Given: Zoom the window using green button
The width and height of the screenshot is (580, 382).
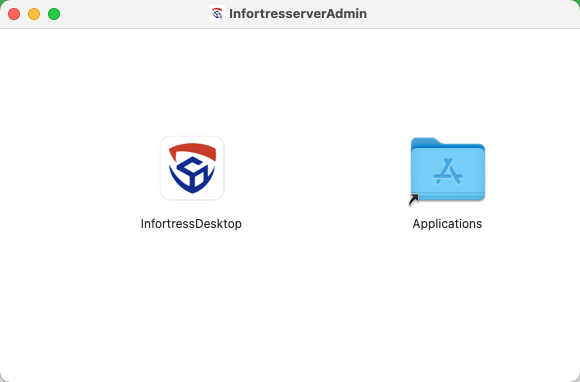Looking at the screenshot, I should click(x=54, y=14).
